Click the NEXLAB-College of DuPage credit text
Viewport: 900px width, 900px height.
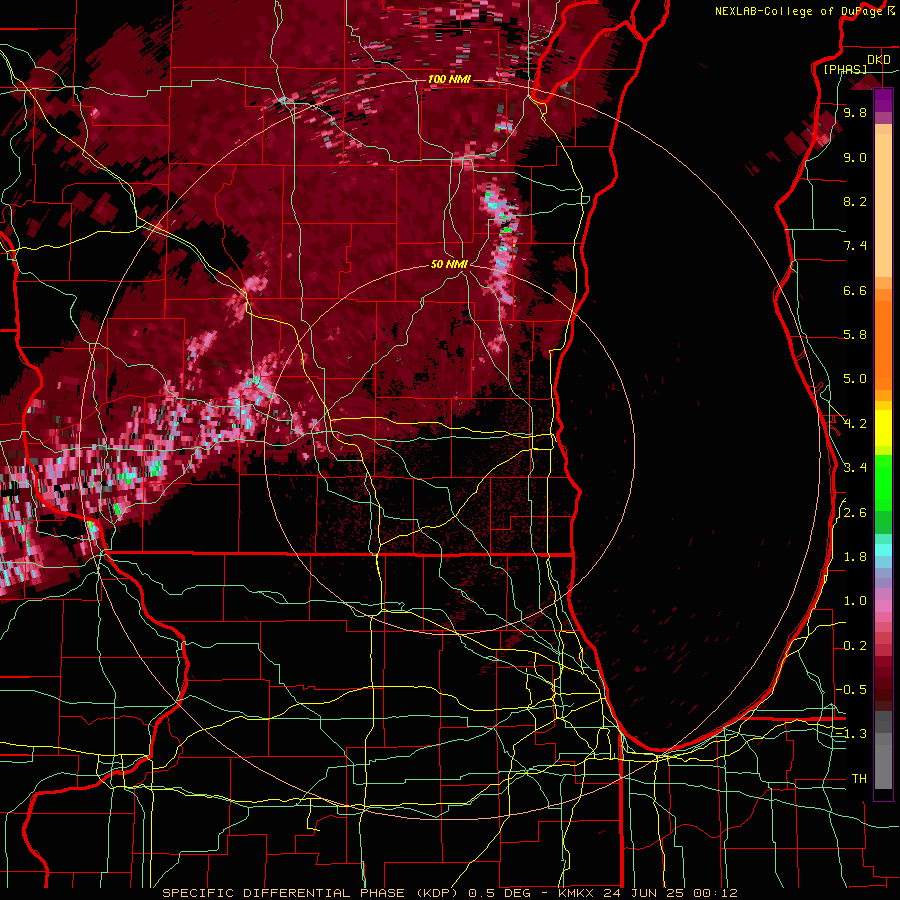coord(799,11)
